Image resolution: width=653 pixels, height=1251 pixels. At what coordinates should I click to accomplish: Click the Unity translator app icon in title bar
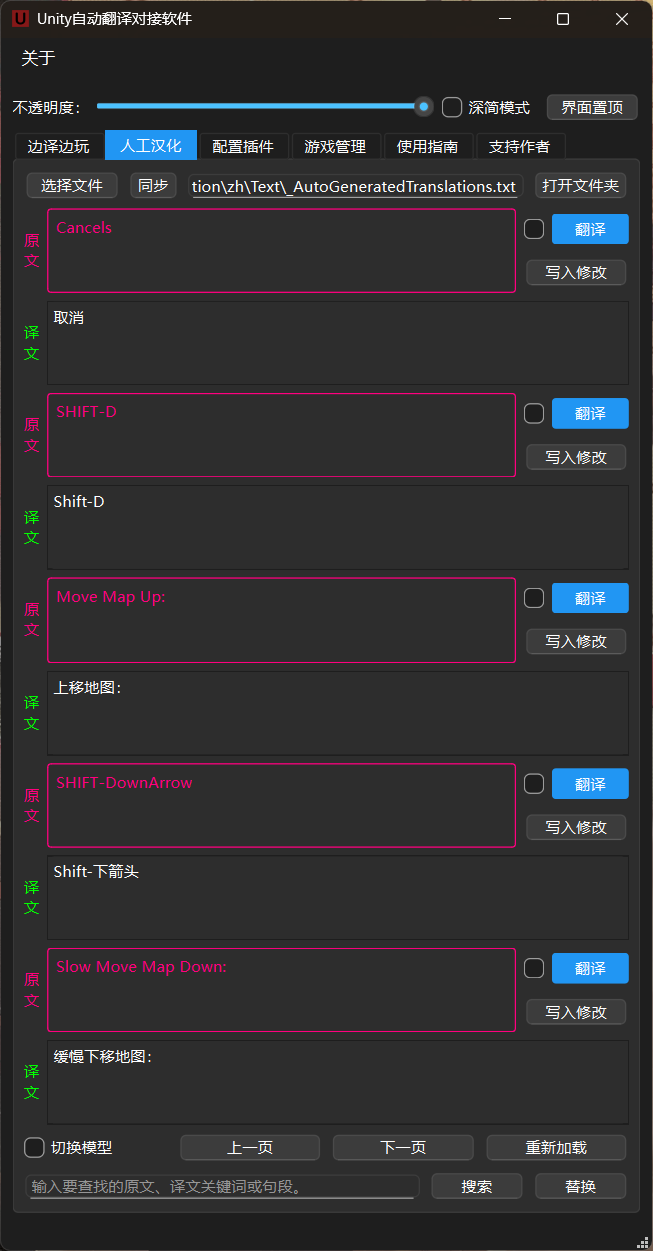20,19
